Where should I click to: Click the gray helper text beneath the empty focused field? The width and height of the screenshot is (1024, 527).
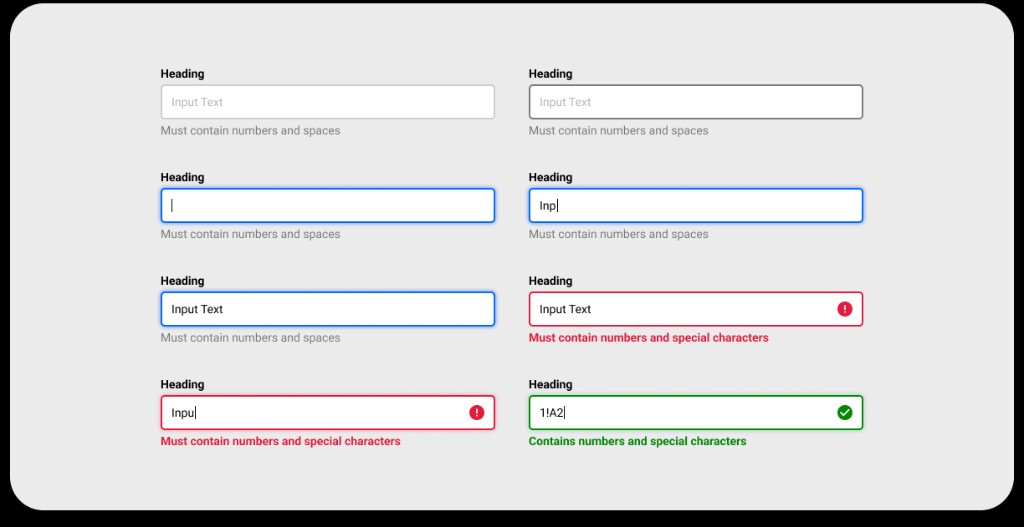coord(251,234)
